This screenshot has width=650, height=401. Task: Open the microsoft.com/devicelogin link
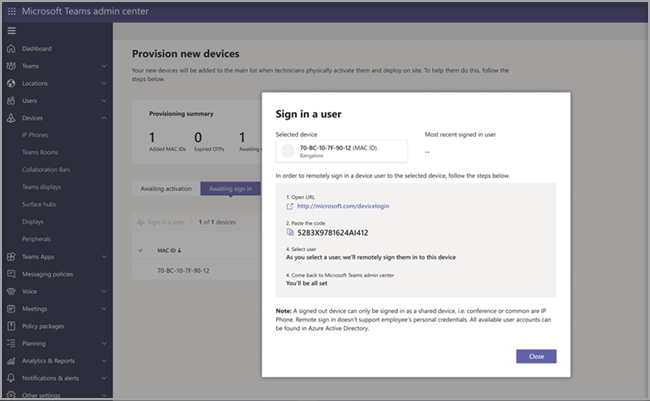(x=343, y=206)
